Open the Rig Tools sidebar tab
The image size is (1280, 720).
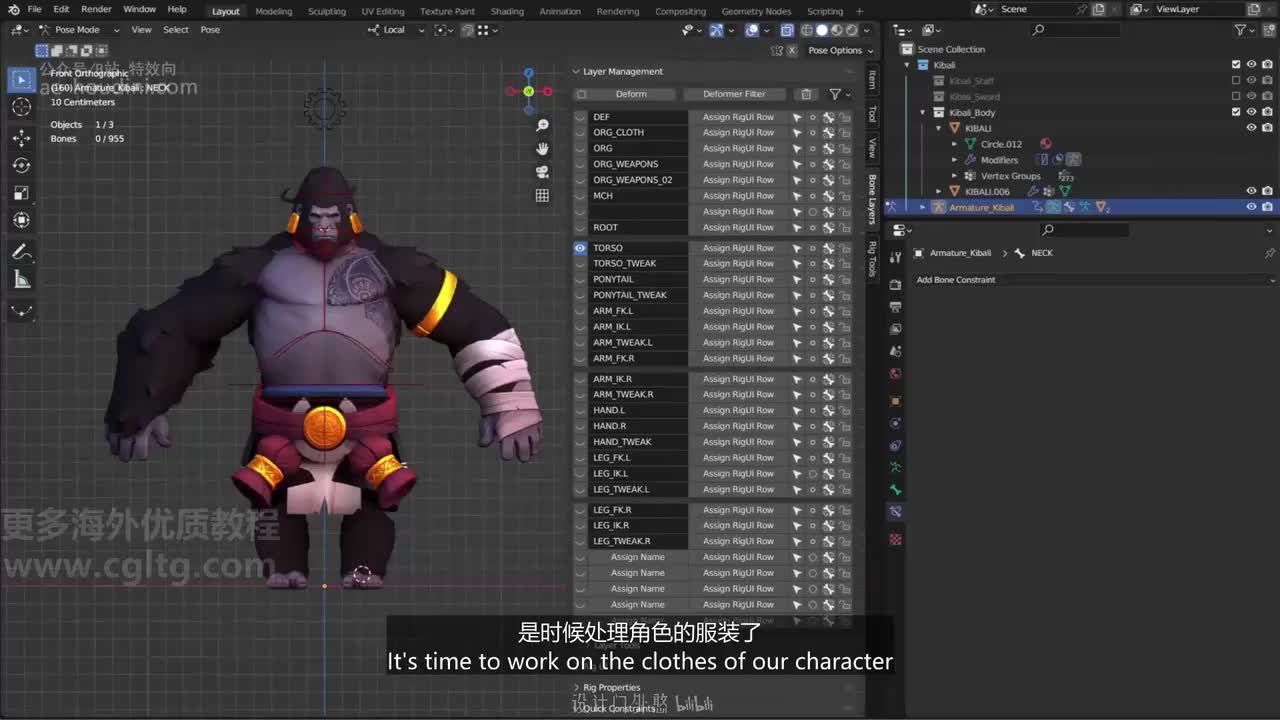point(872,259)
